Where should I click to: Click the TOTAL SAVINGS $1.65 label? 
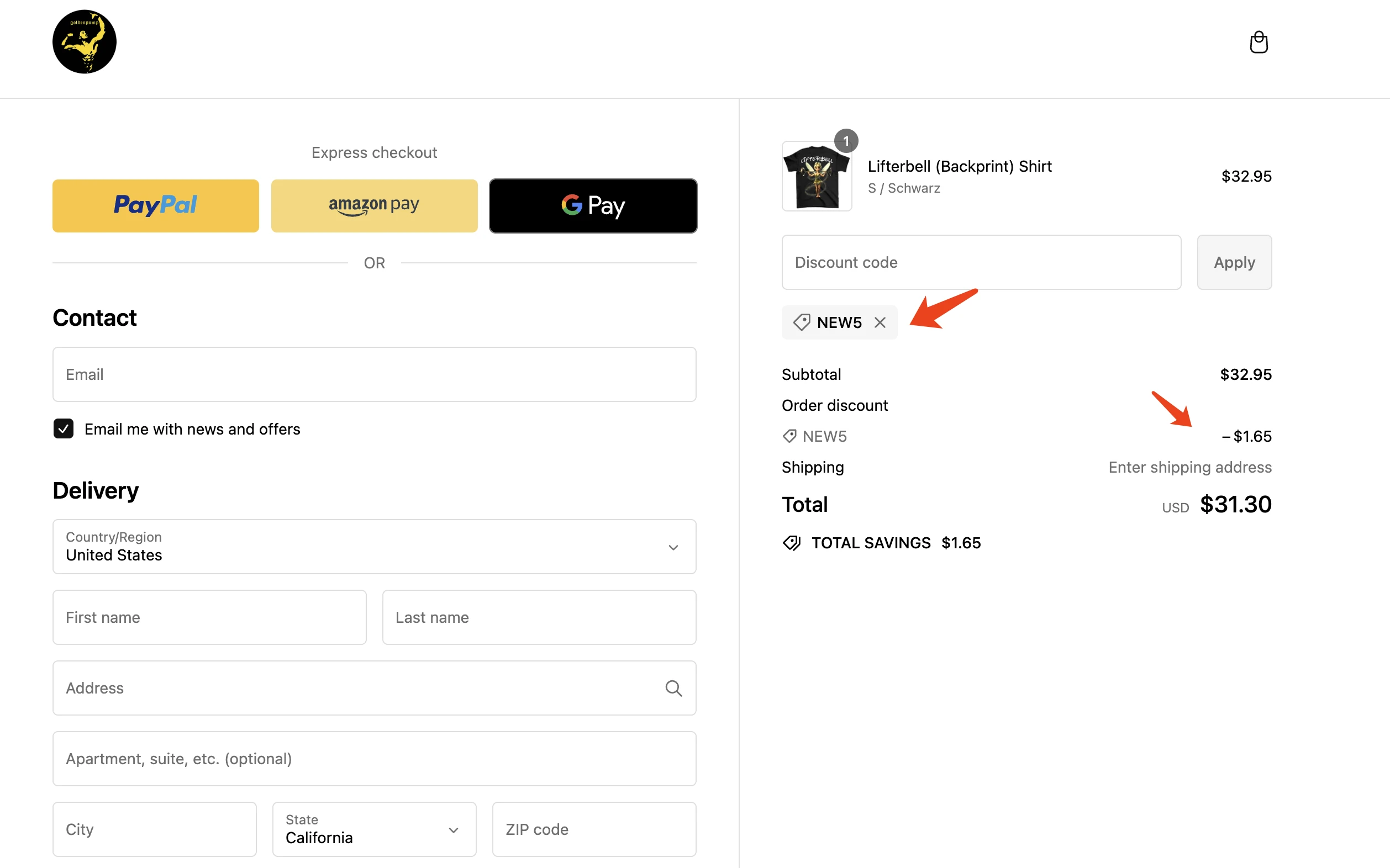[x=896, y=543]
